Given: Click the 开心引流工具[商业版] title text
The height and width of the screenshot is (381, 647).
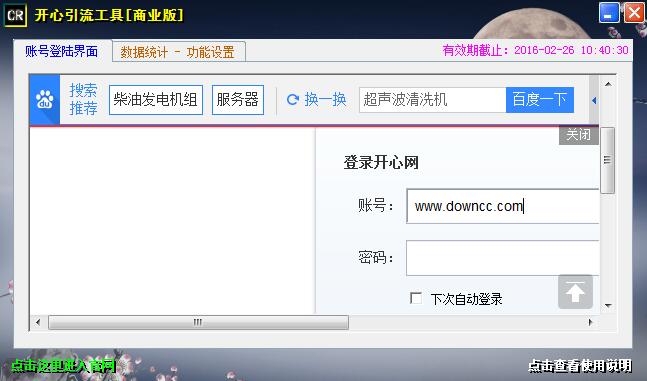Looking at the screenshot, I should point(109,15).
